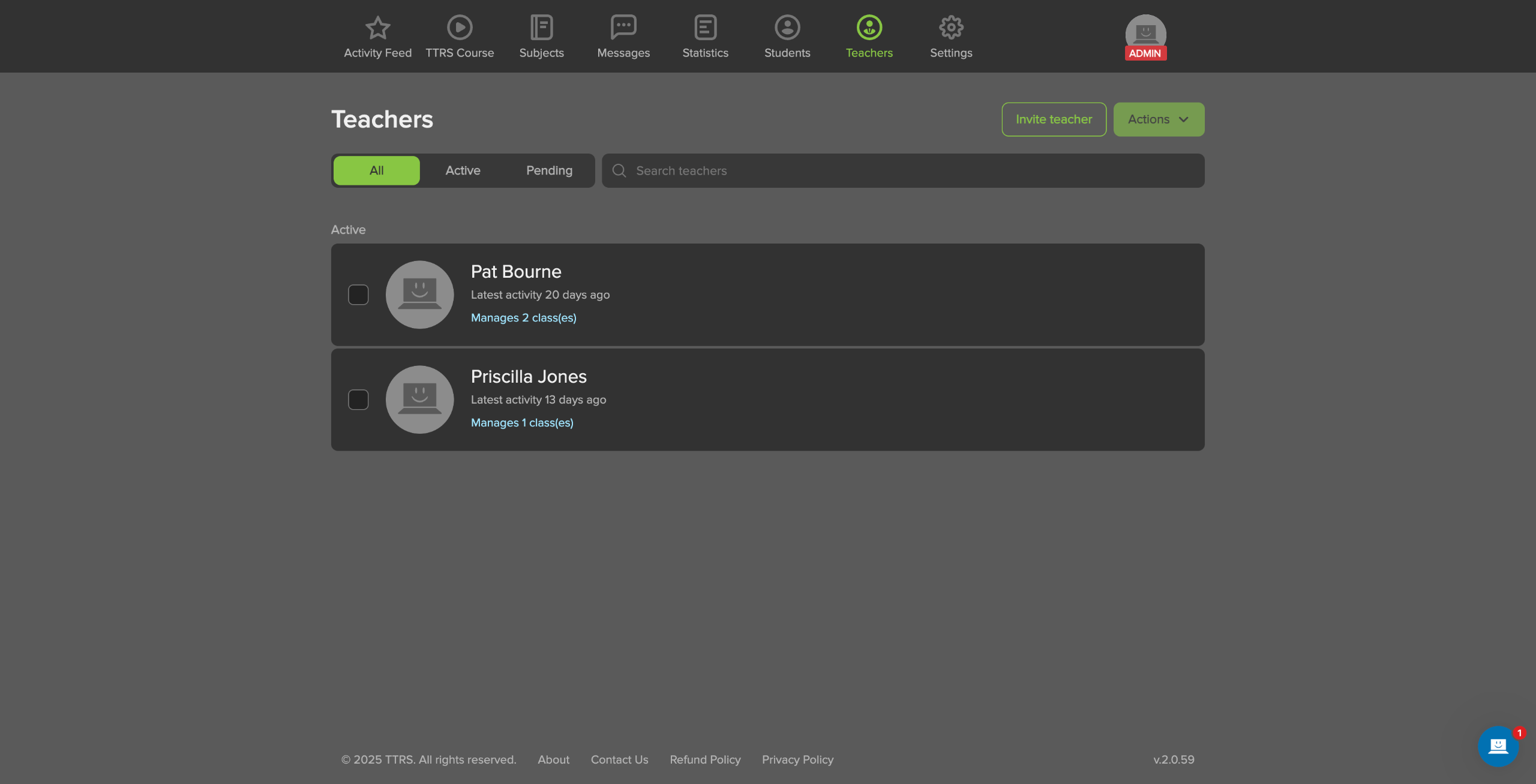The height and width of the screenshot is (784, 1536).
Task: Open the Students person icon
Action: point(787,28)
